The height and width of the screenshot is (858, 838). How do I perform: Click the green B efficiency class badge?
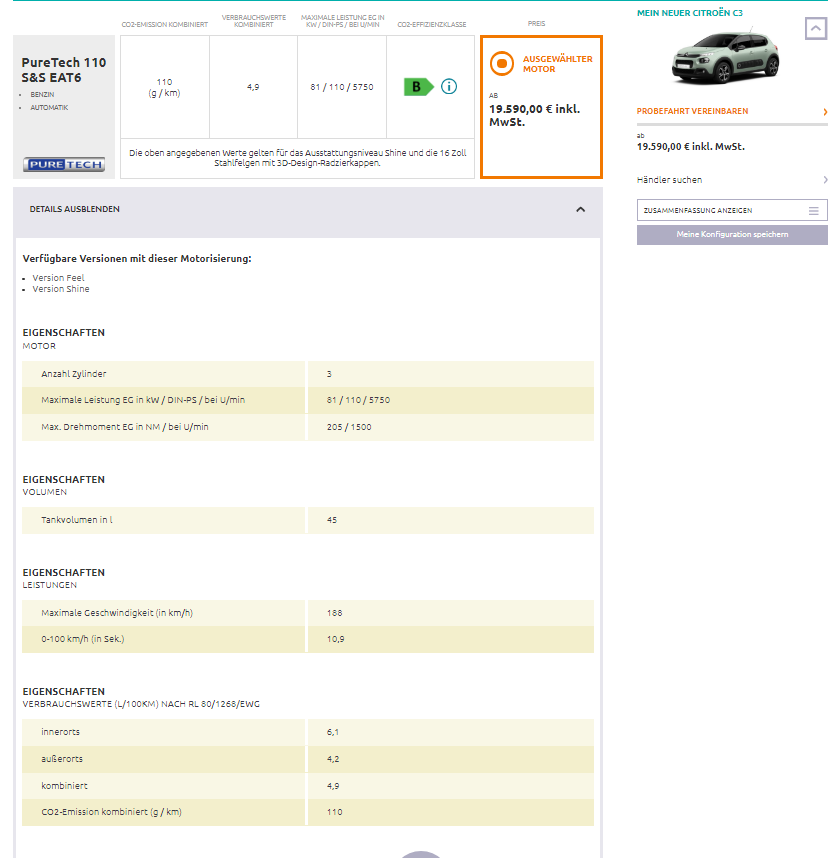[419, 86]
